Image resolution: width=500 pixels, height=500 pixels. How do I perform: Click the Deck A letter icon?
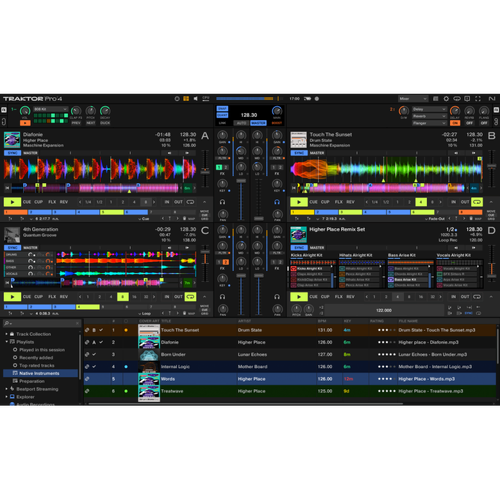205,136
